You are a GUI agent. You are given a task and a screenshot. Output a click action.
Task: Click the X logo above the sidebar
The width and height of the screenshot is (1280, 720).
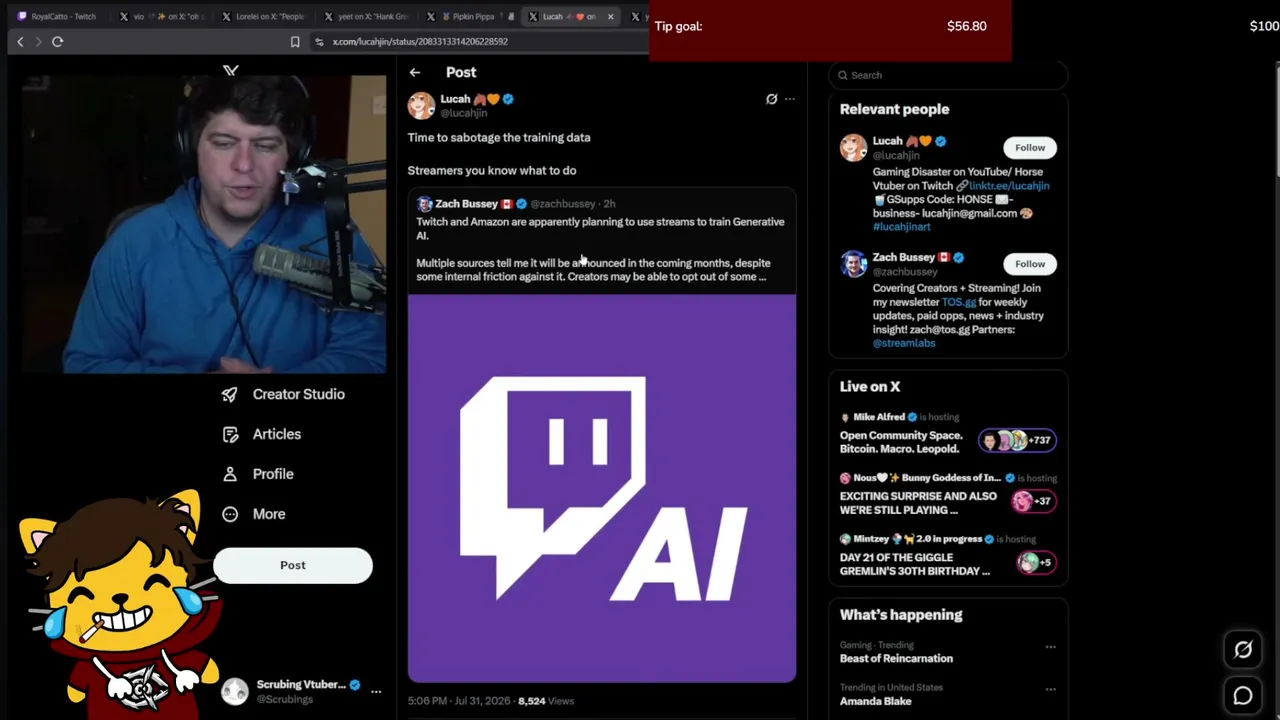(231, 70)
